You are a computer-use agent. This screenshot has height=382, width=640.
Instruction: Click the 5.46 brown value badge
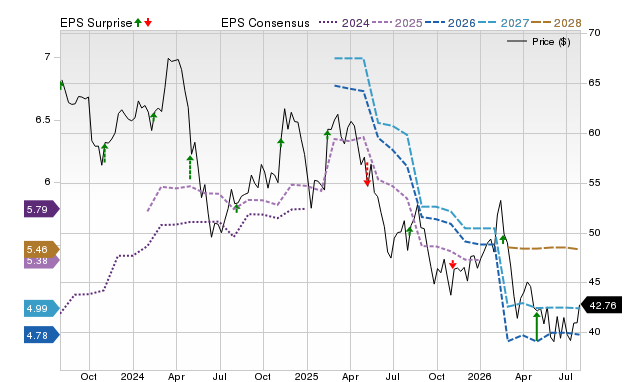(x=42, y=249)
